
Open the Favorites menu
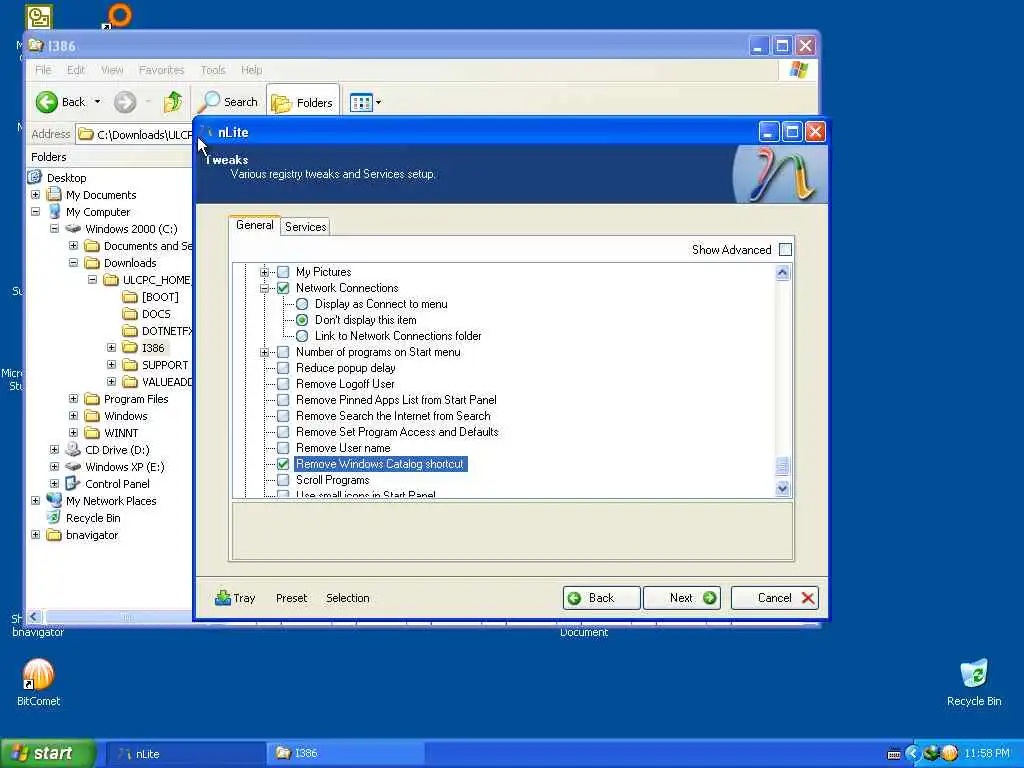tap(161, 70)
